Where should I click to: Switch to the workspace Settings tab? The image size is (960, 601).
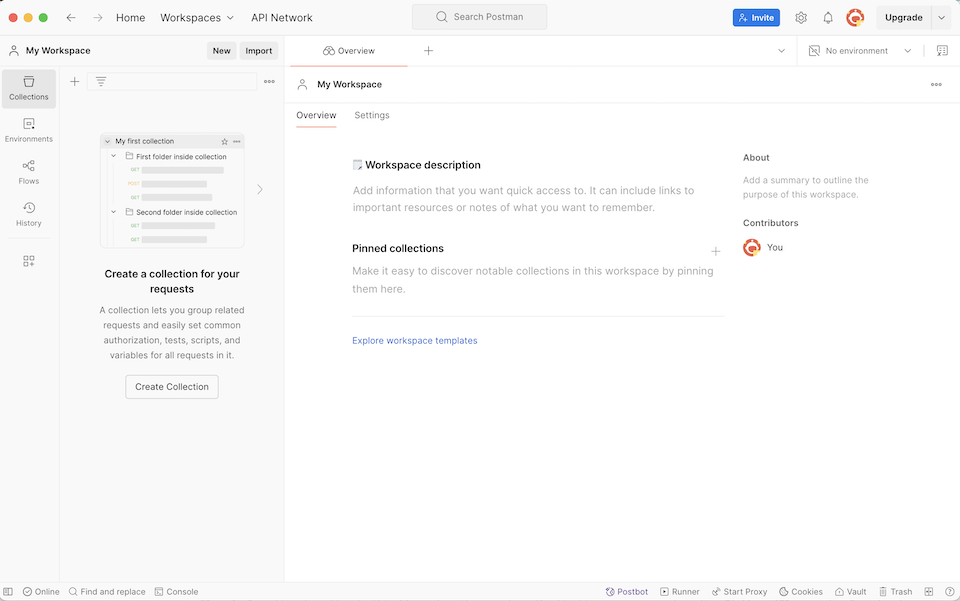tap(372, 115)
